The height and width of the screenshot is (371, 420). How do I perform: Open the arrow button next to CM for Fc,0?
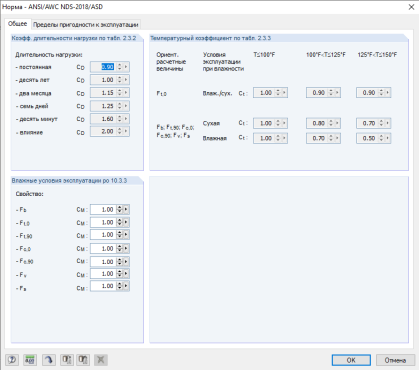126,248
